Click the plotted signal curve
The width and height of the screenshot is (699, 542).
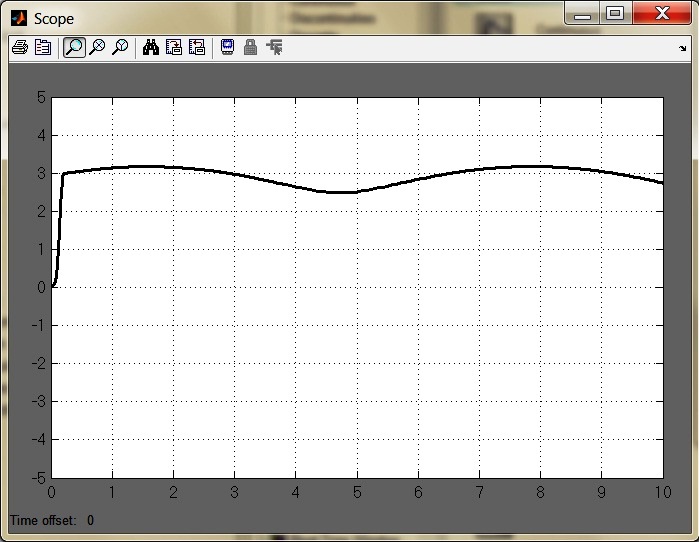point(357,192)
